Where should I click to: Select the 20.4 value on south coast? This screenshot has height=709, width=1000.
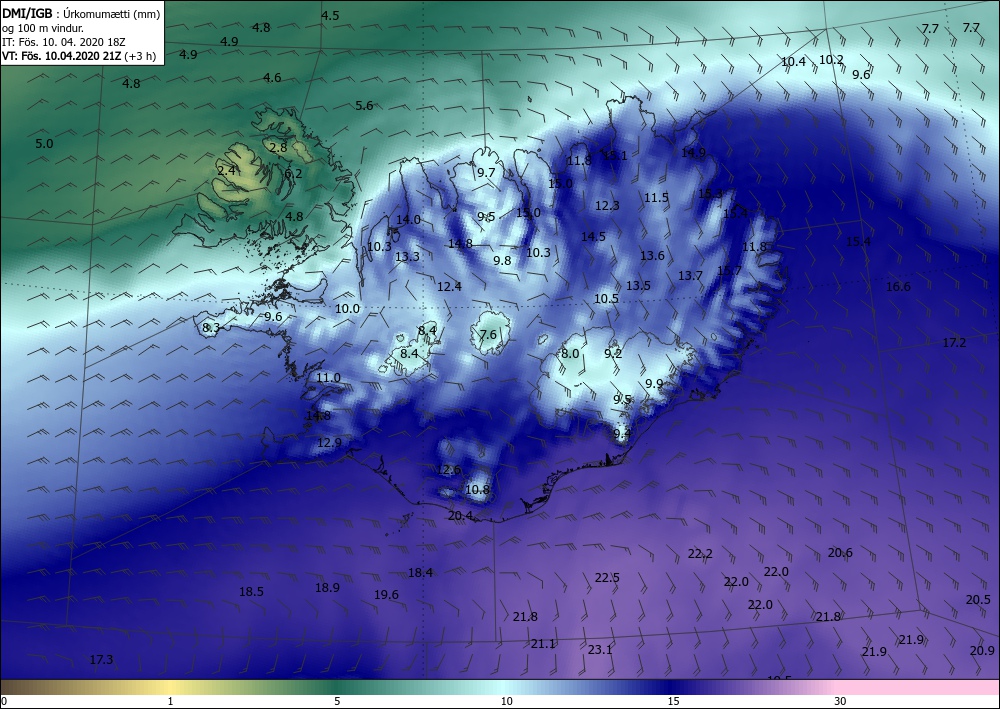click(460, 515)
